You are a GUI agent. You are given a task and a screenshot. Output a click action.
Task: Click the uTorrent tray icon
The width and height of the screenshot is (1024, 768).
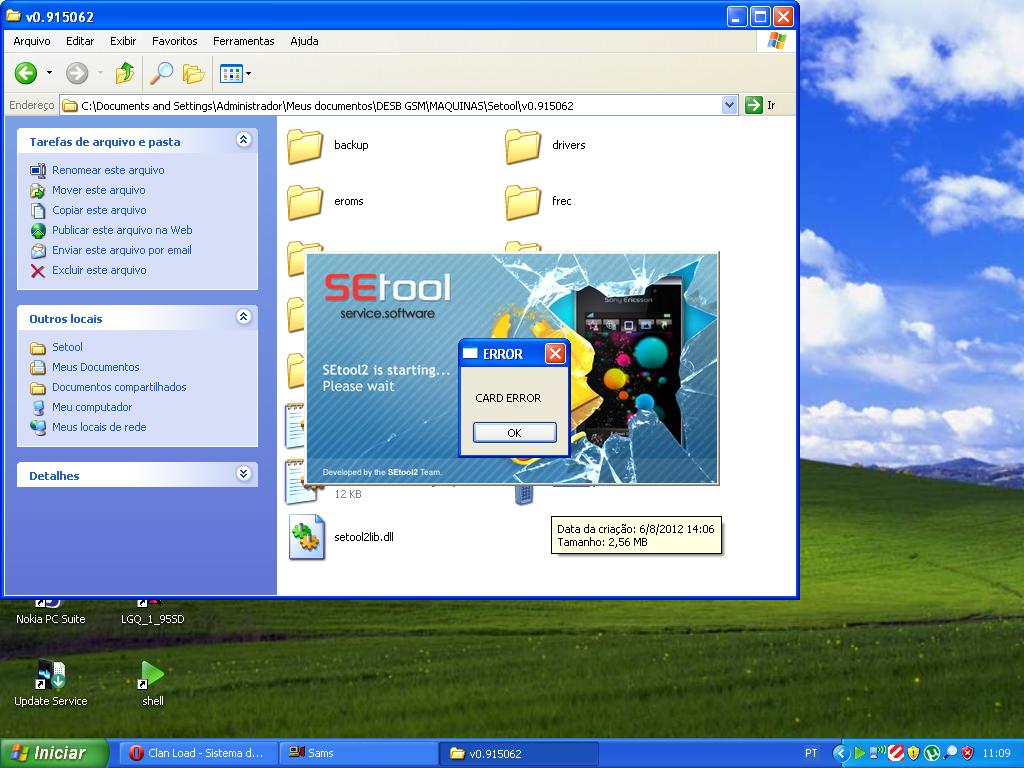(x=932, y=753)
